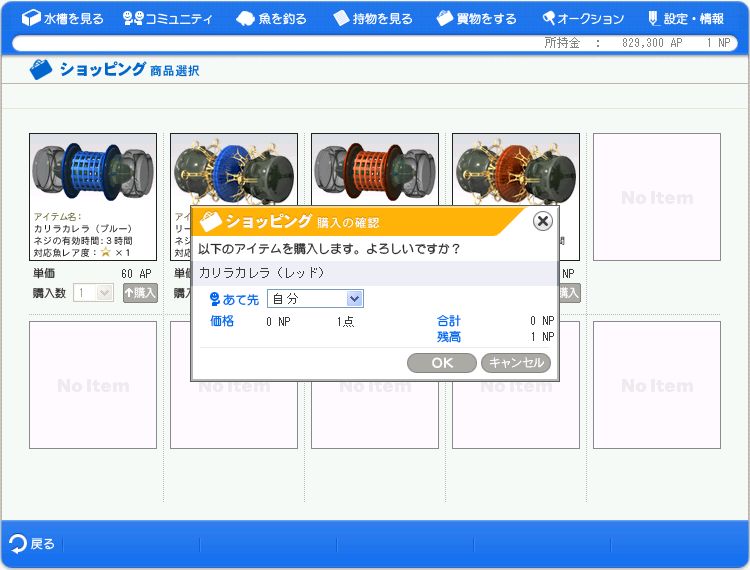Image resolution: width=750 pixels, height=570 pixels.
Task: Open the オークション menu
Action: pyautogui.click(x=583, y=18)
